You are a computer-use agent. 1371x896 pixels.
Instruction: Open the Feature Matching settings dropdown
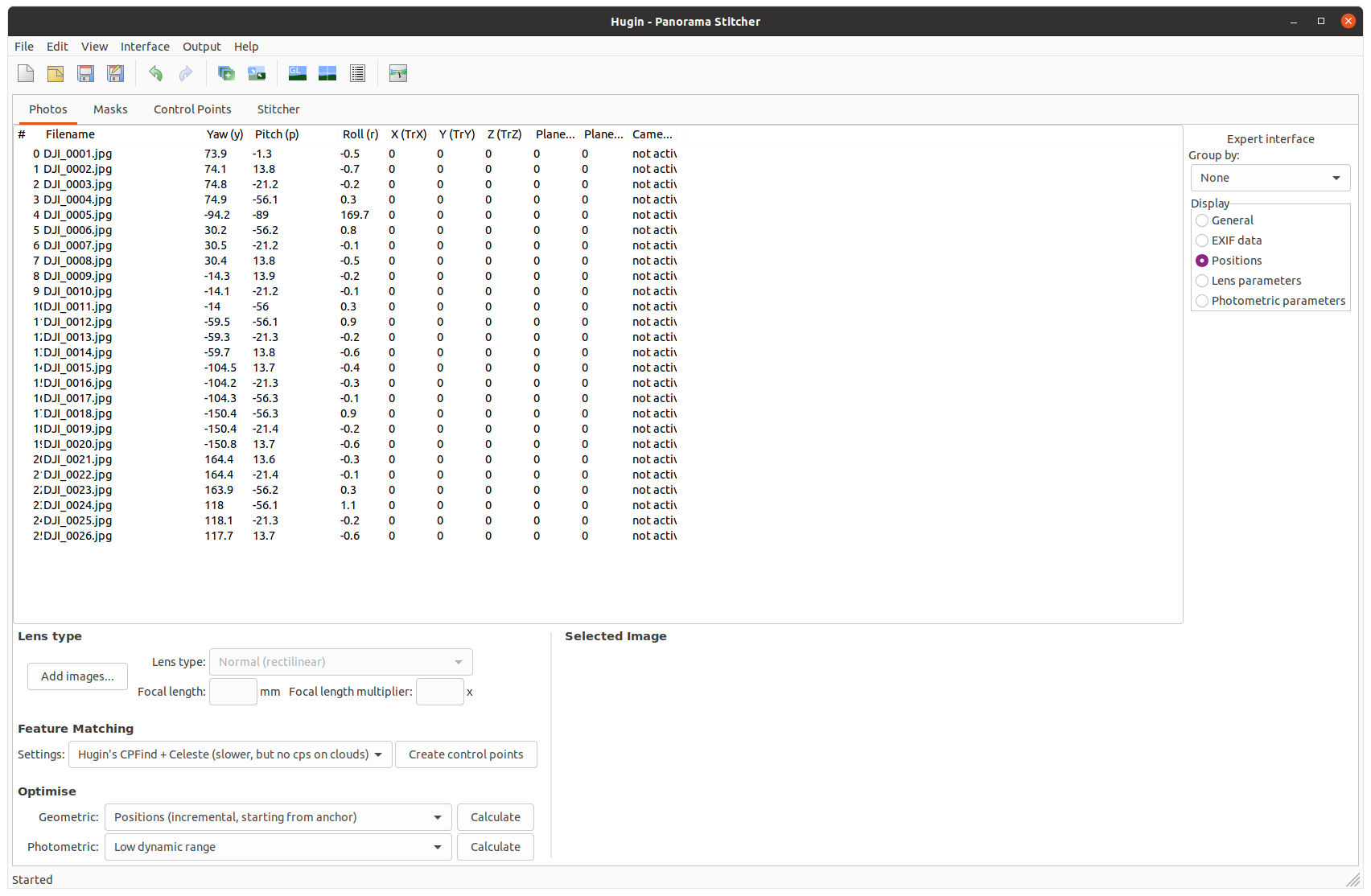point(230,754)
